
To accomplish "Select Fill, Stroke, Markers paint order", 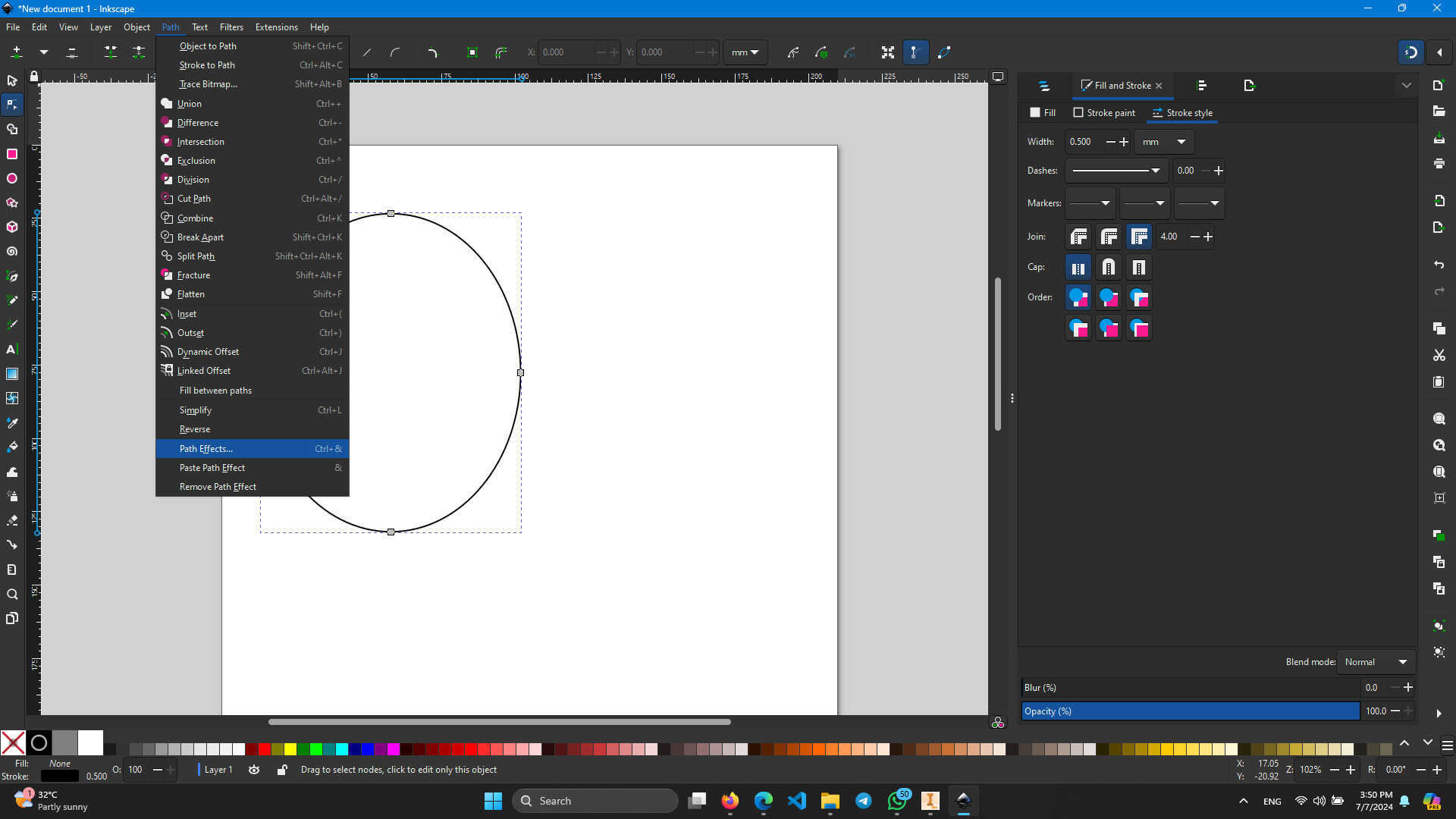I will click(x=1078, y=297).
